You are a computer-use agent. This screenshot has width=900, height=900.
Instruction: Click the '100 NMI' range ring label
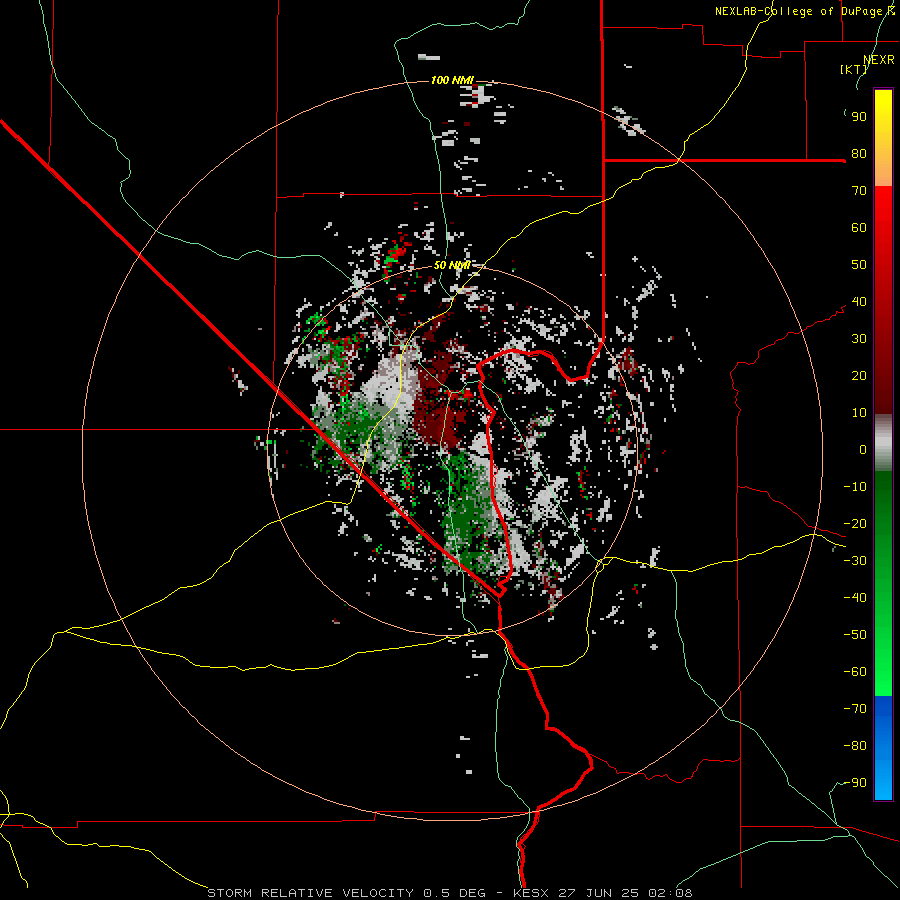point(452,80)
